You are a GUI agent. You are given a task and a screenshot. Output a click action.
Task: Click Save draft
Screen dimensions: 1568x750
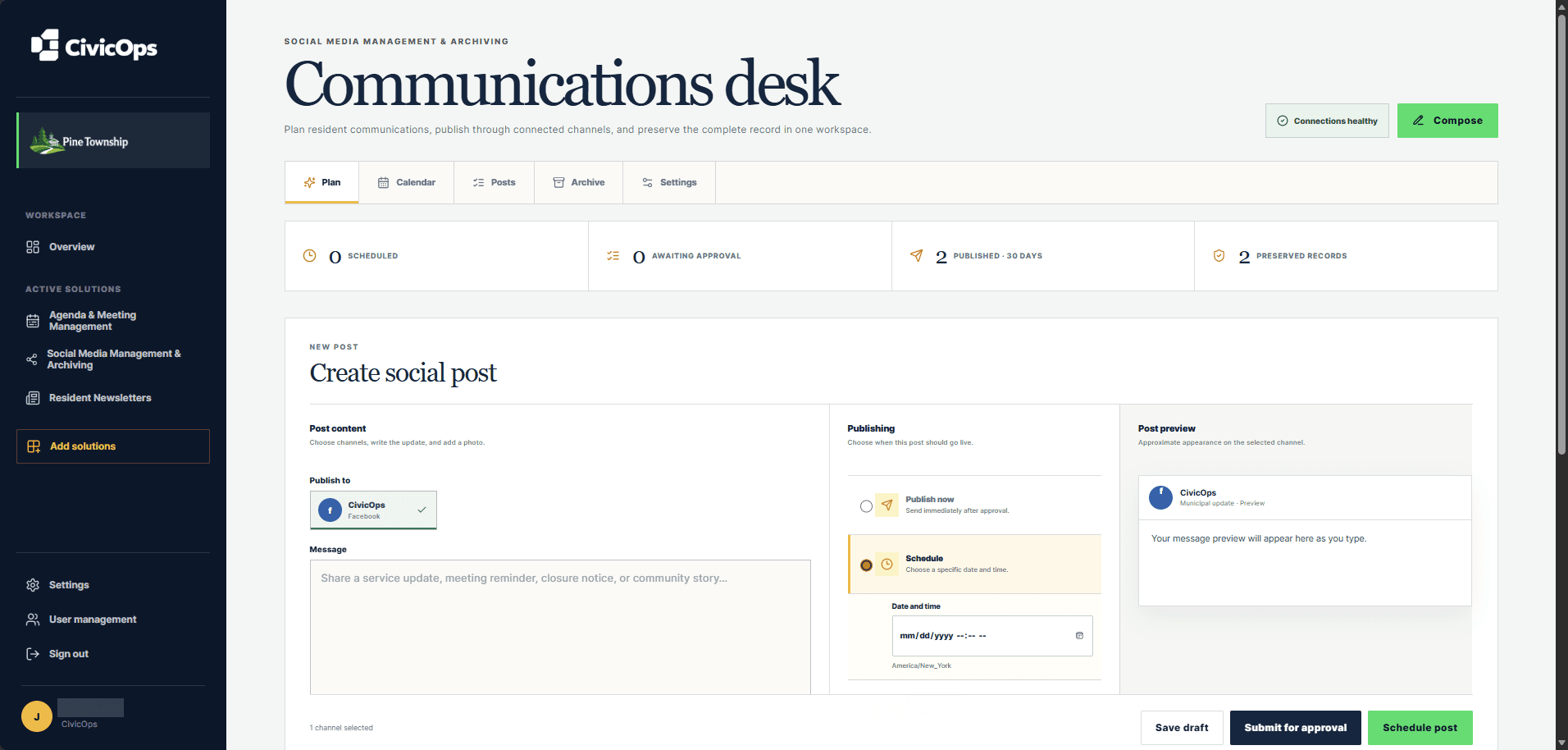click(1182, 728)
